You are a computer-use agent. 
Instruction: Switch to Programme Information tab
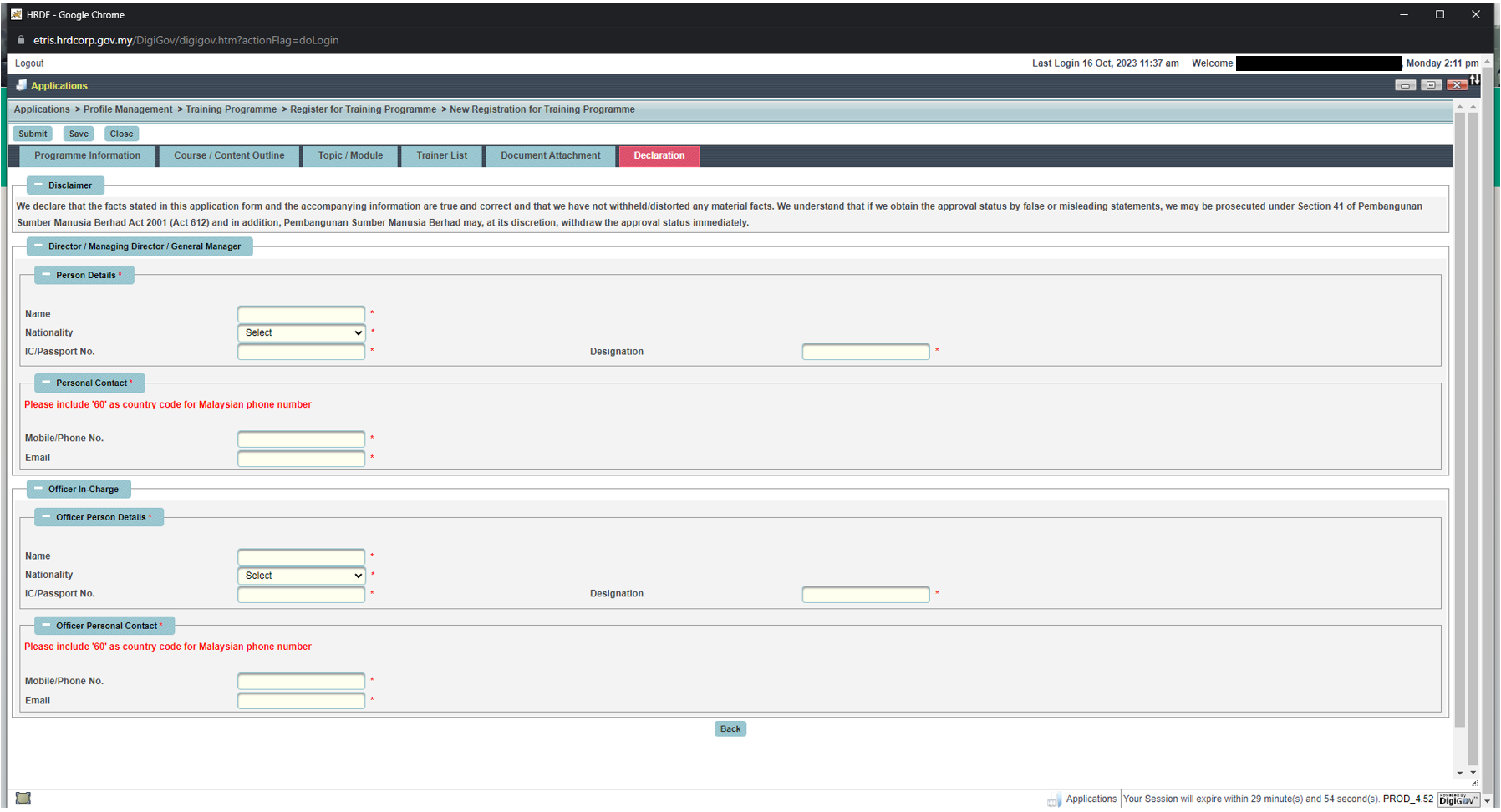point(88,156)
